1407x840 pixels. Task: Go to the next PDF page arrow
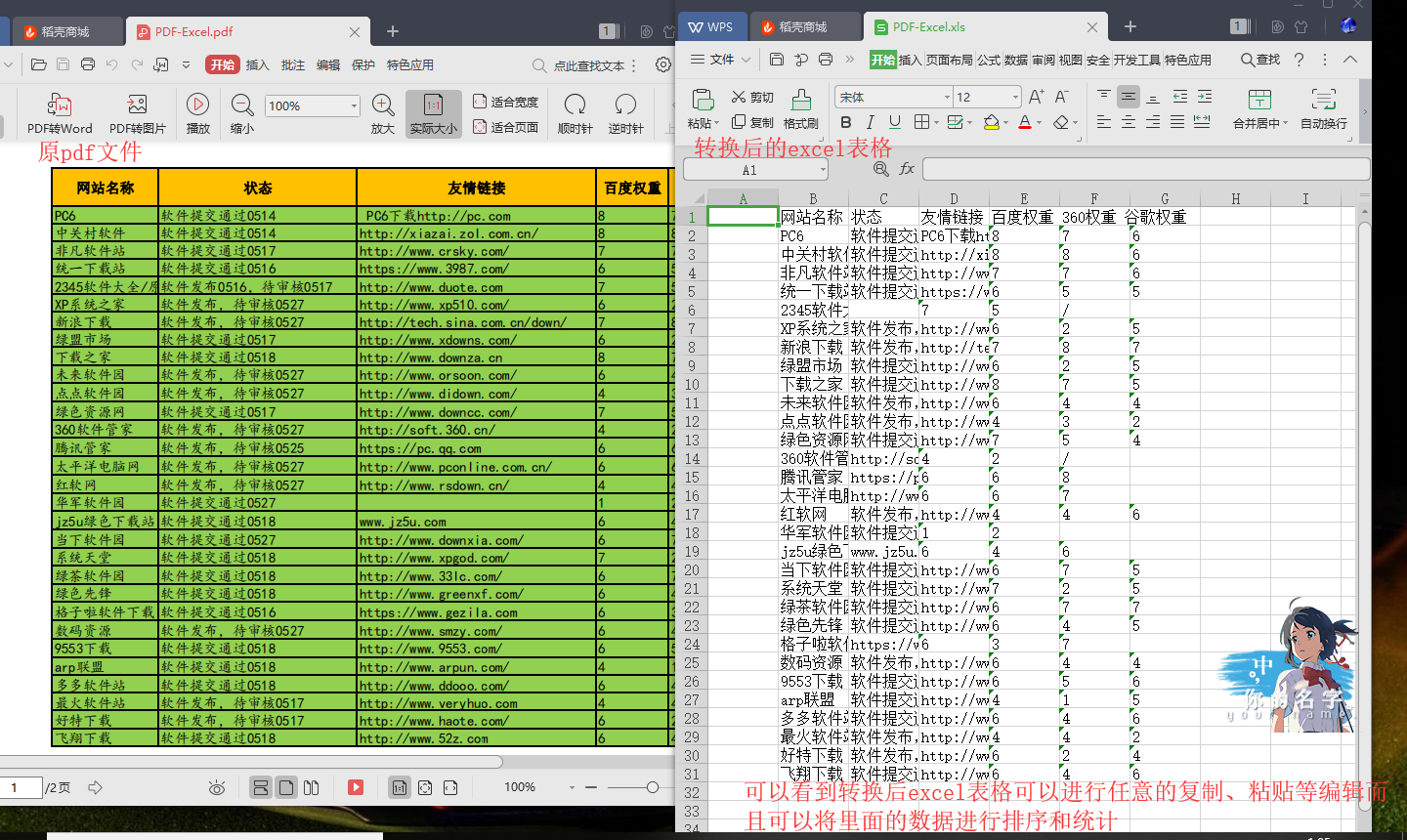(x=95, y=787)
